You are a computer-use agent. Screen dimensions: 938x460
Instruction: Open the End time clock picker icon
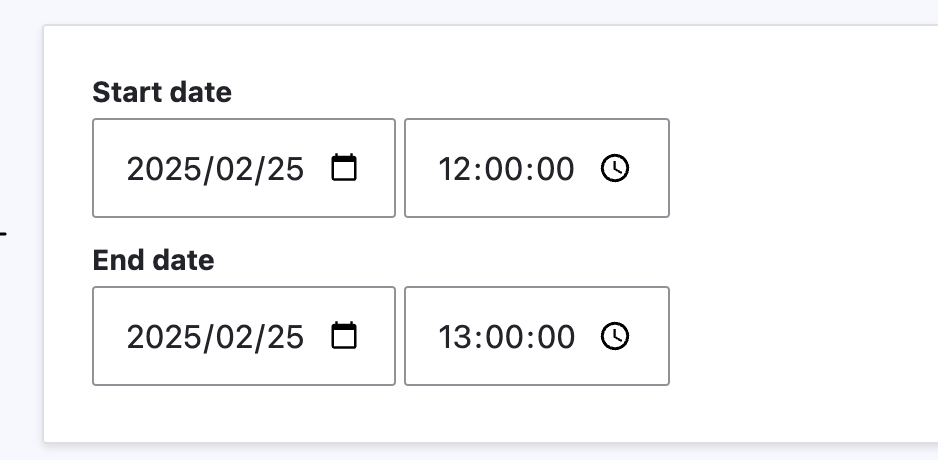point(615,336)
